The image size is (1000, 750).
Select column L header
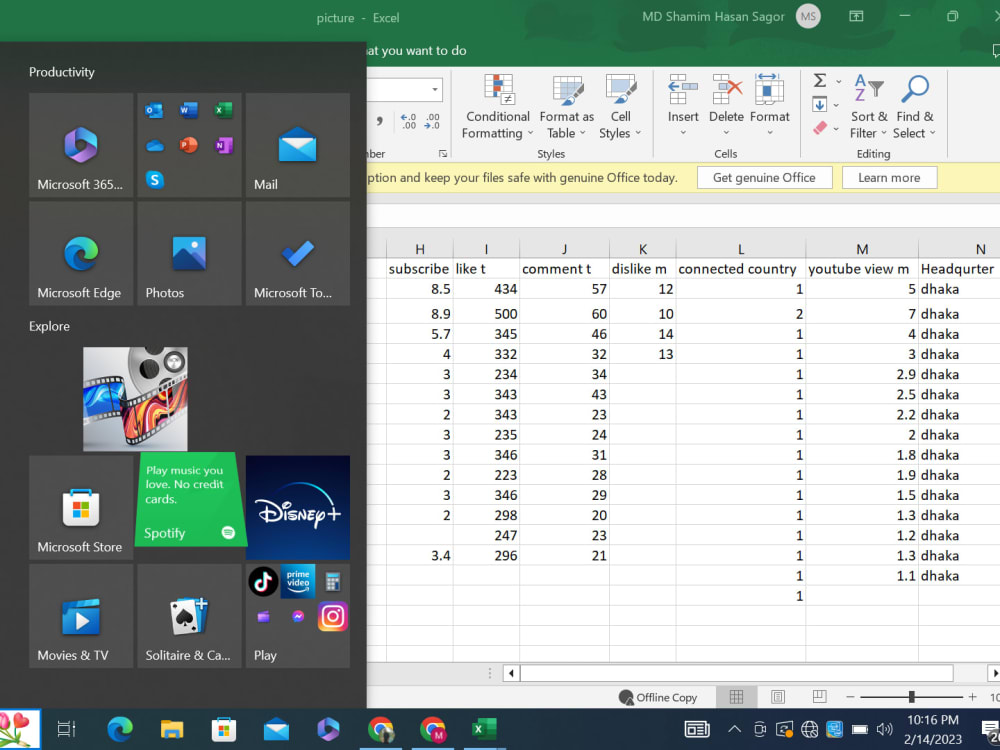tap(740, 249)
